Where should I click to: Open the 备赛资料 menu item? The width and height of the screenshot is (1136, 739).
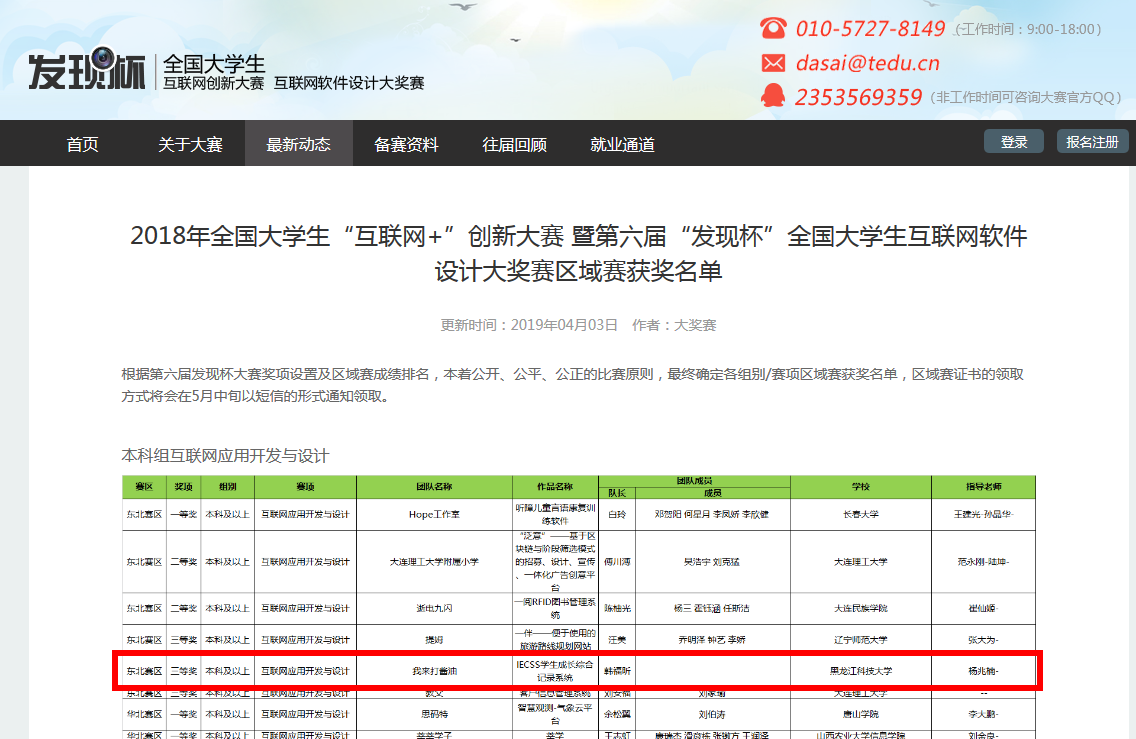pyautogui.click(x=406, y=144)
